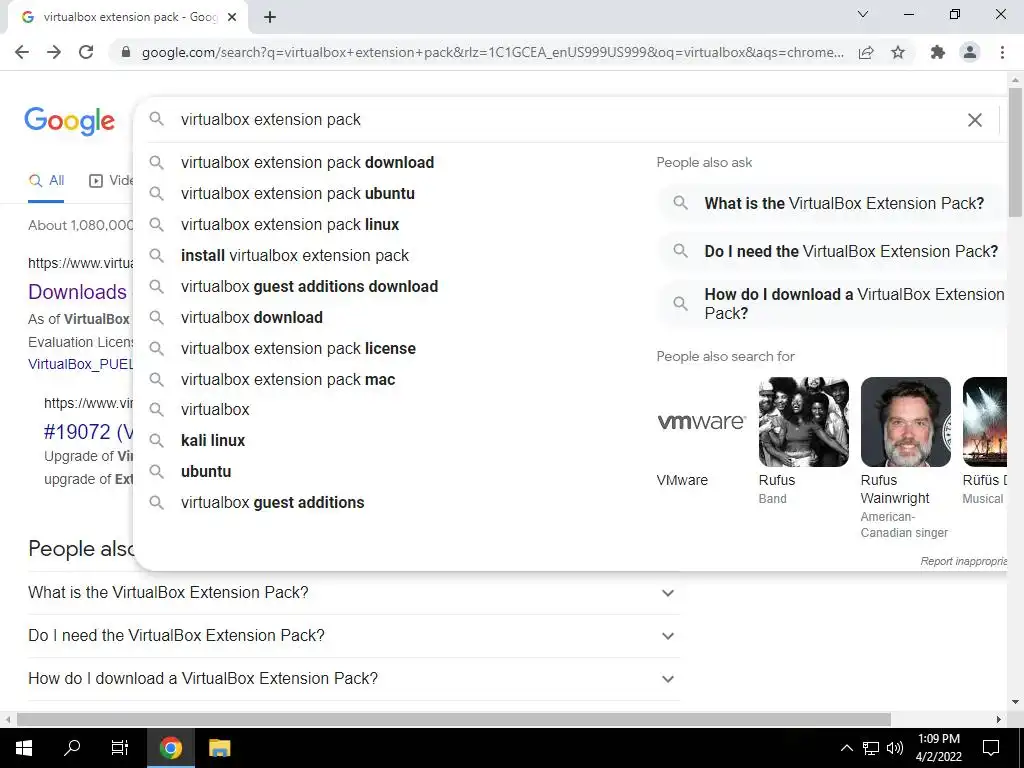Click the share page icon in address bar
The width and height of the screenshot is (1024, 768).
866,52
